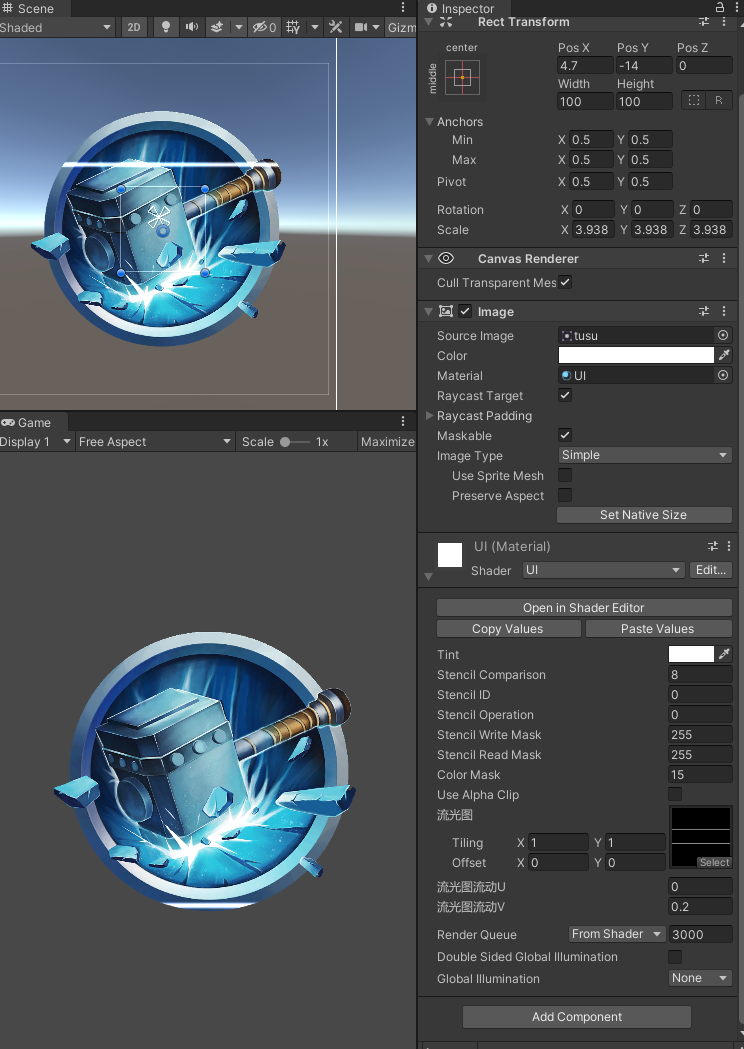The width and height of the screenshot is (744, 1049).
Task: Open the Image component three-dot menu
Action: pyautogui.click(x=724, y=311)
